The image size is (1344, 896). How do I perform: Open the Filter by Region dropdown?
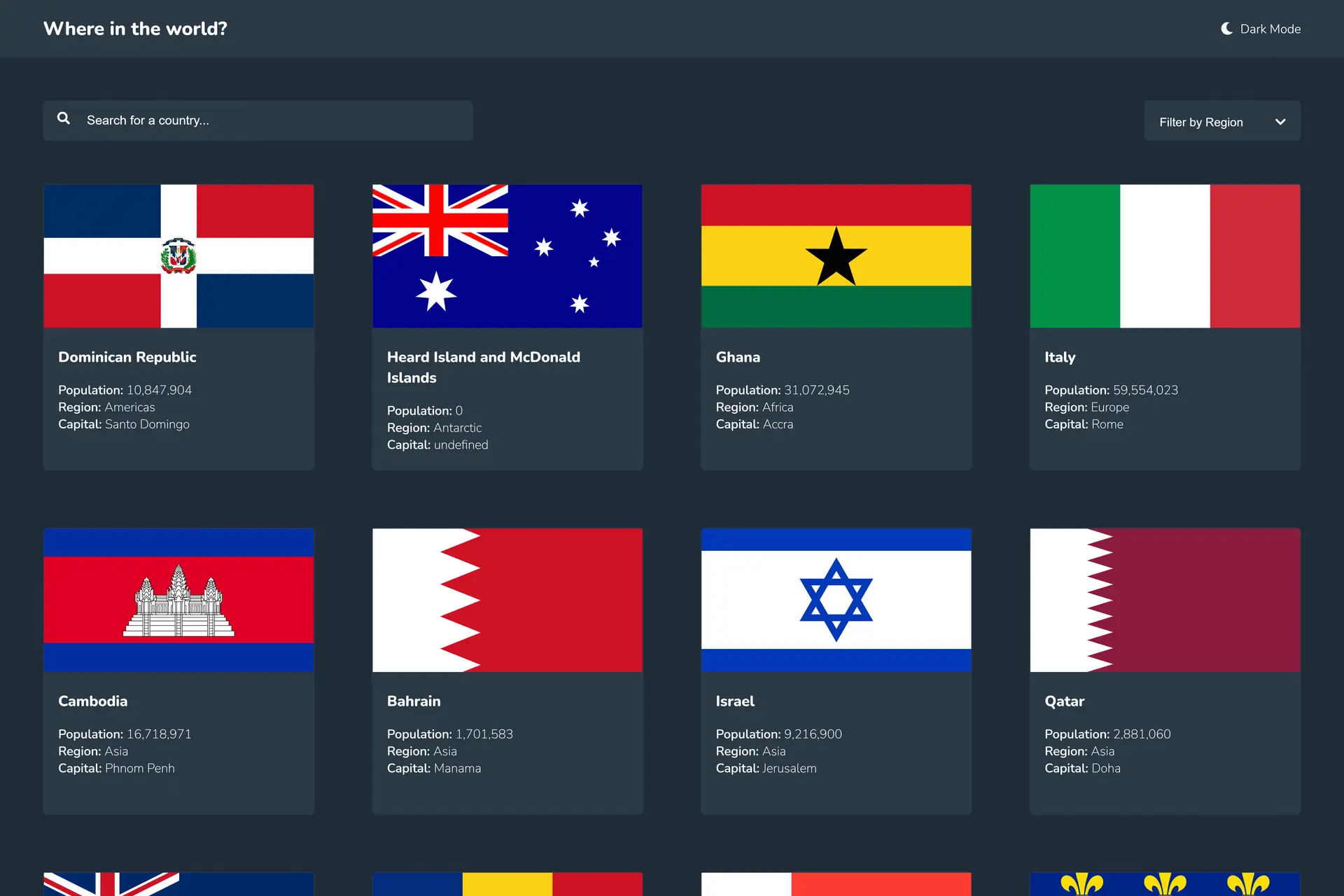click(1201, 122)
